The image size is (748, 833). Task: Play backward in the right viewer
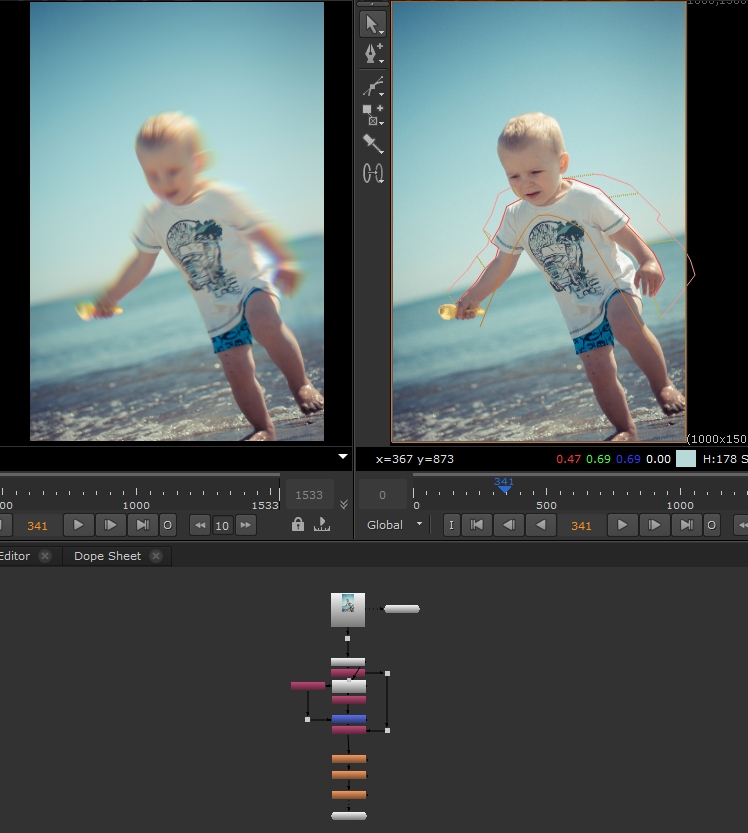[x=541, y=525]
